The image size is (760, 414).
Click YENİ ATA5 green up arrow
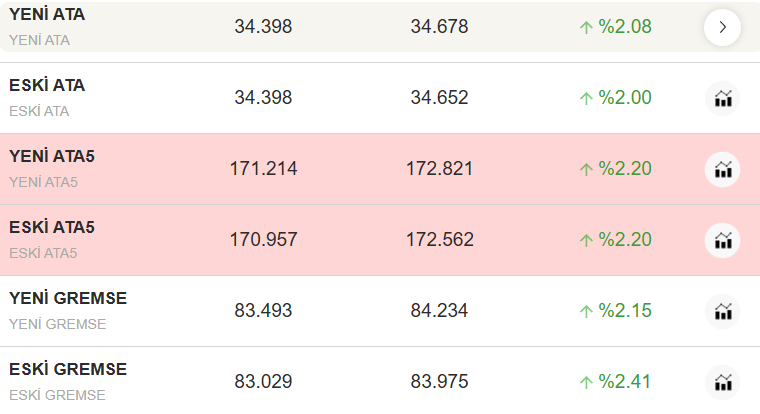586,169
